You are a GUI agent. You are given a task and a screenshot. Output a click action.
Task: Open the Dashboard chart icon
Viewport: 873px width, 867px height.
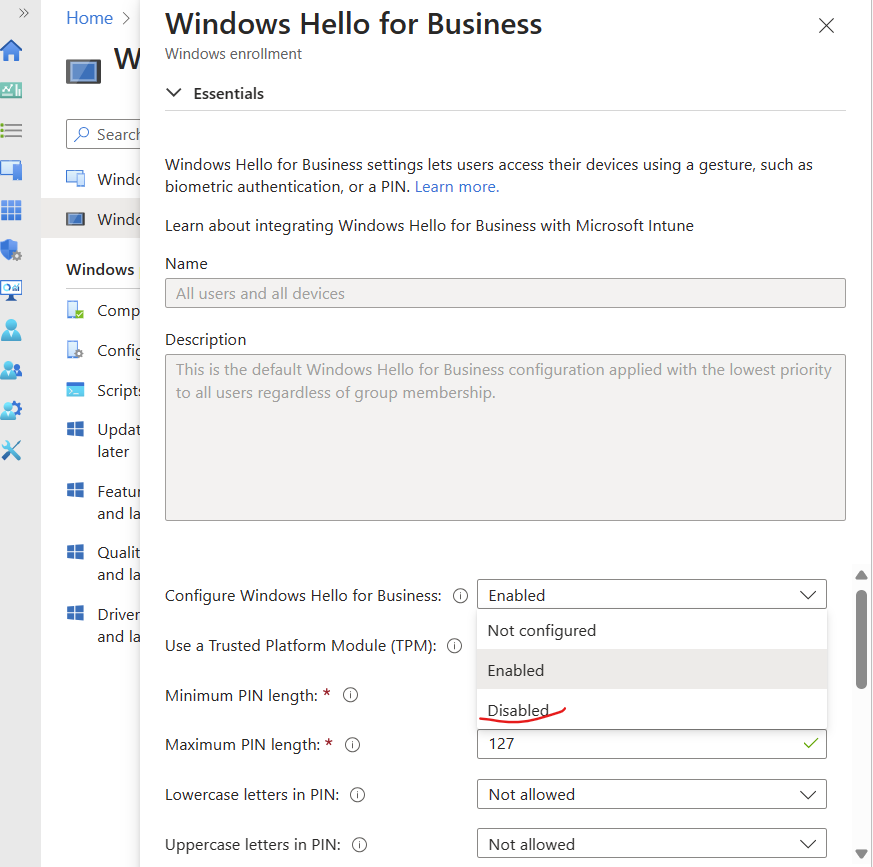point(11,90)
